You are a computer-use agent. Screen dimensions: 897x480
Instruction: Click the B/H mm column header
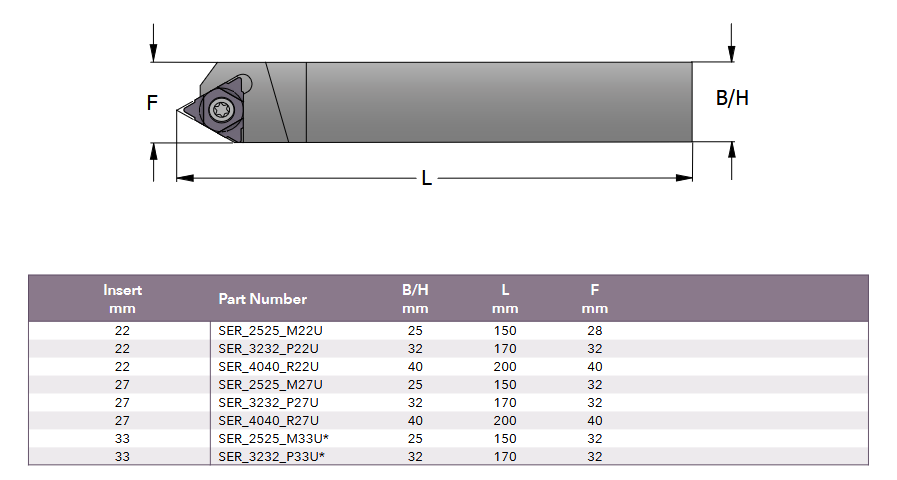coord(415,299)
